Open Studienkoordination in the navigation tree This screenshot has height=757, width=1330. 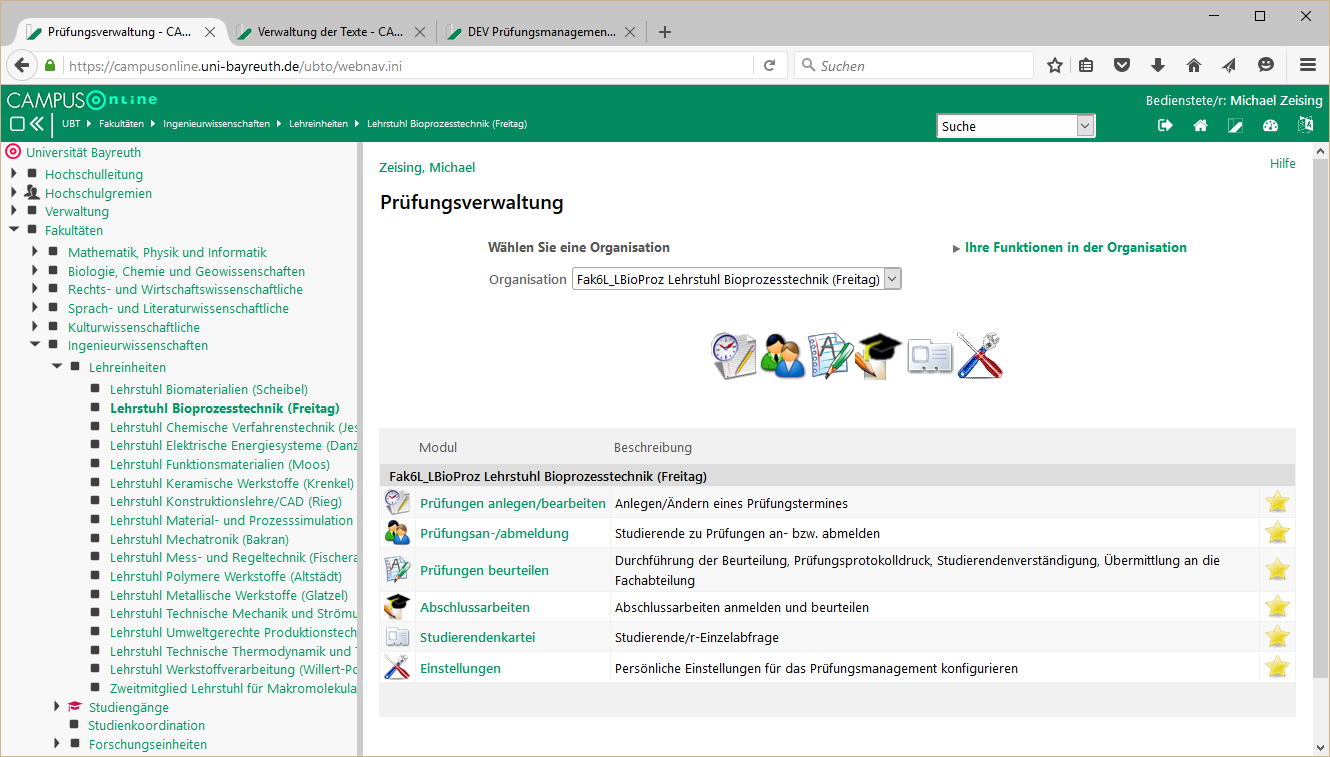(146, 725)
